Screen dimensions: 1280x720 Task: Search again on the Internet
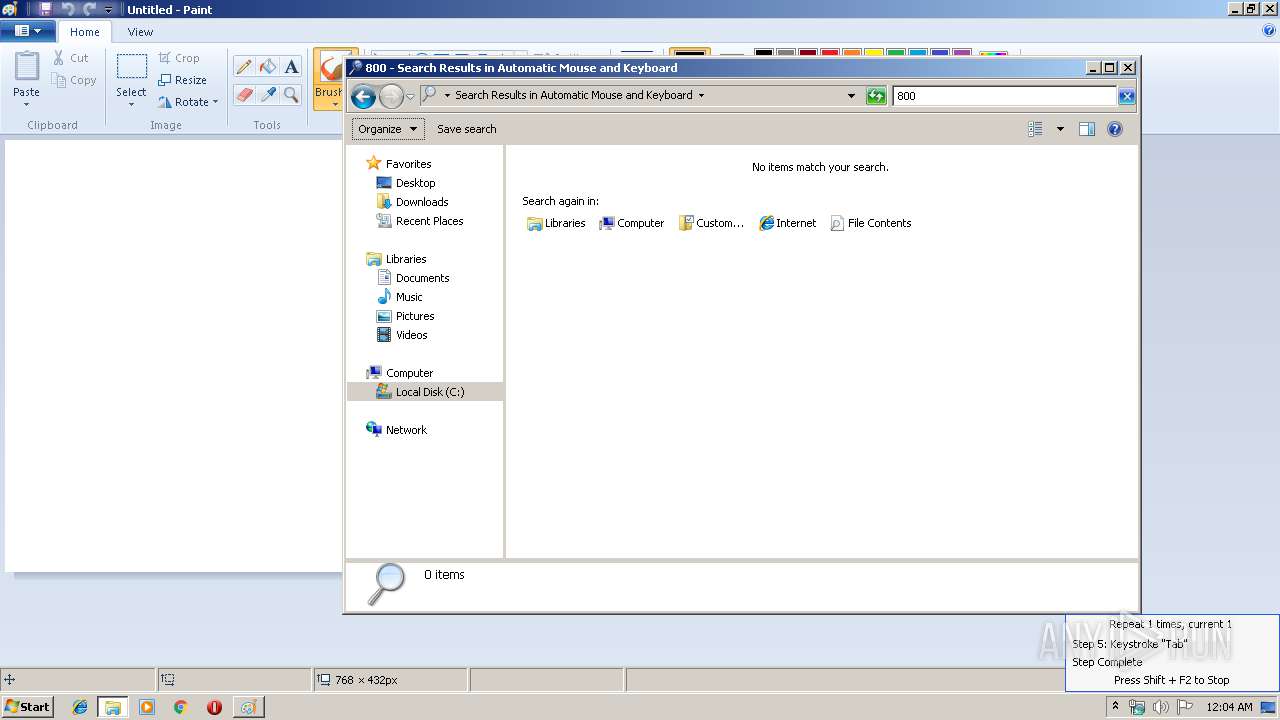point(787,223)
